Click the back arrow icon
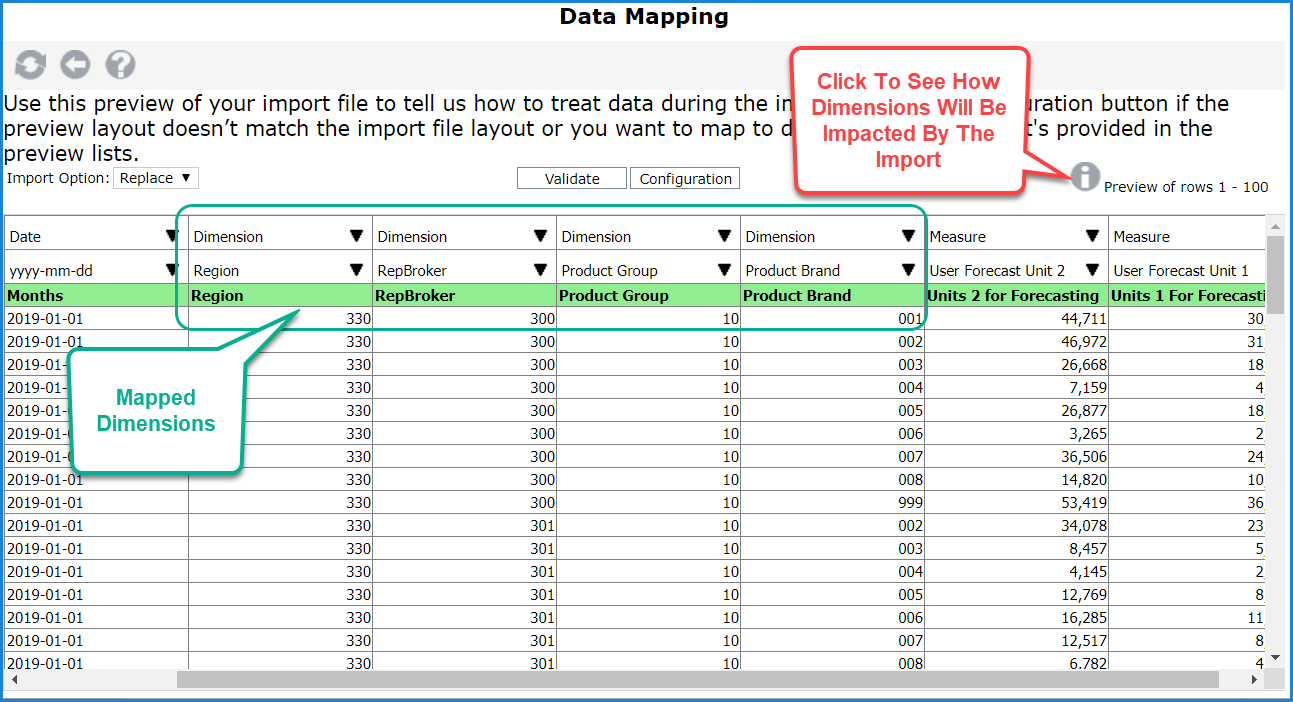 tap(75, 65)
